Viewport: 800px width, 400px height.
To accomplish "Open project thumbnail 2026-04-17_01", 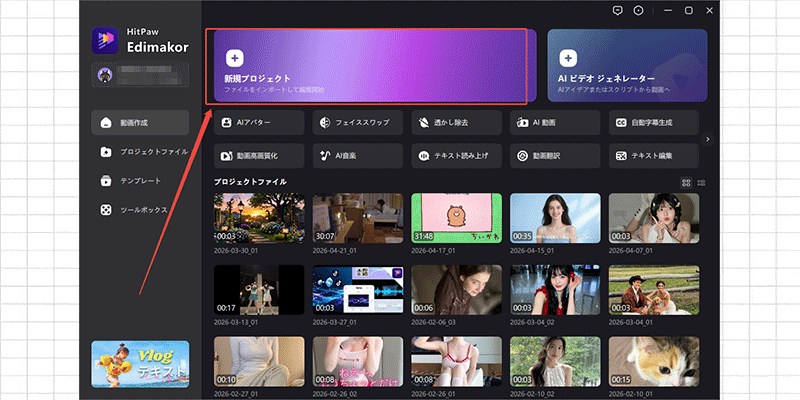I will point(457,218).
